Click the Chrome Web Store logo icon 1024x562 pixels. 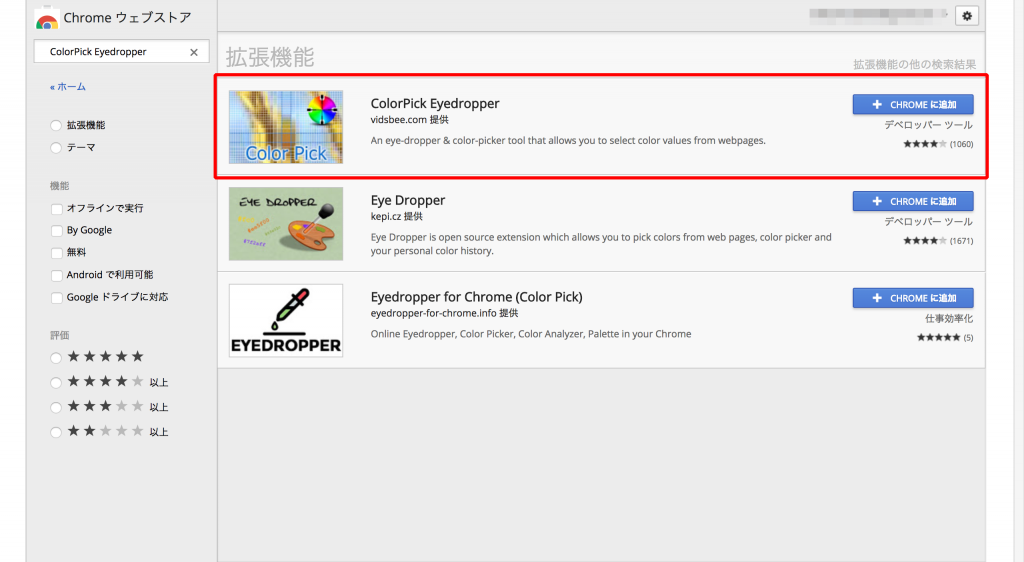pos(47,19)
